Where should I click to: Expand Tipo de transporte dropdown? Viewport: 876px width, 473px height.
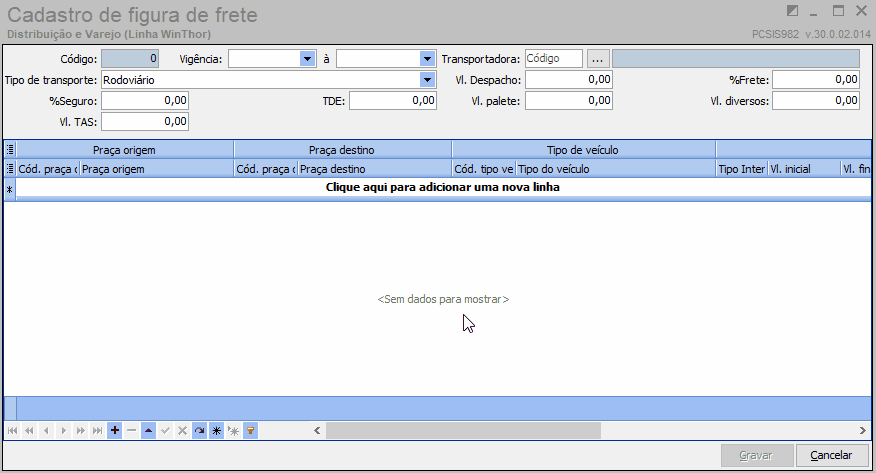coord(427,80)
